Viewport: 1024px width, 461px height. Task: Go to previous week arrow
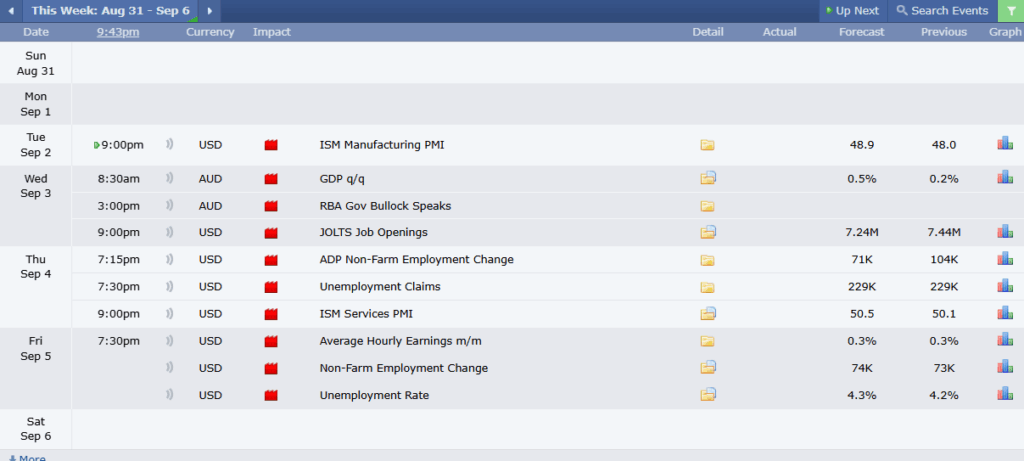(11, 11)
